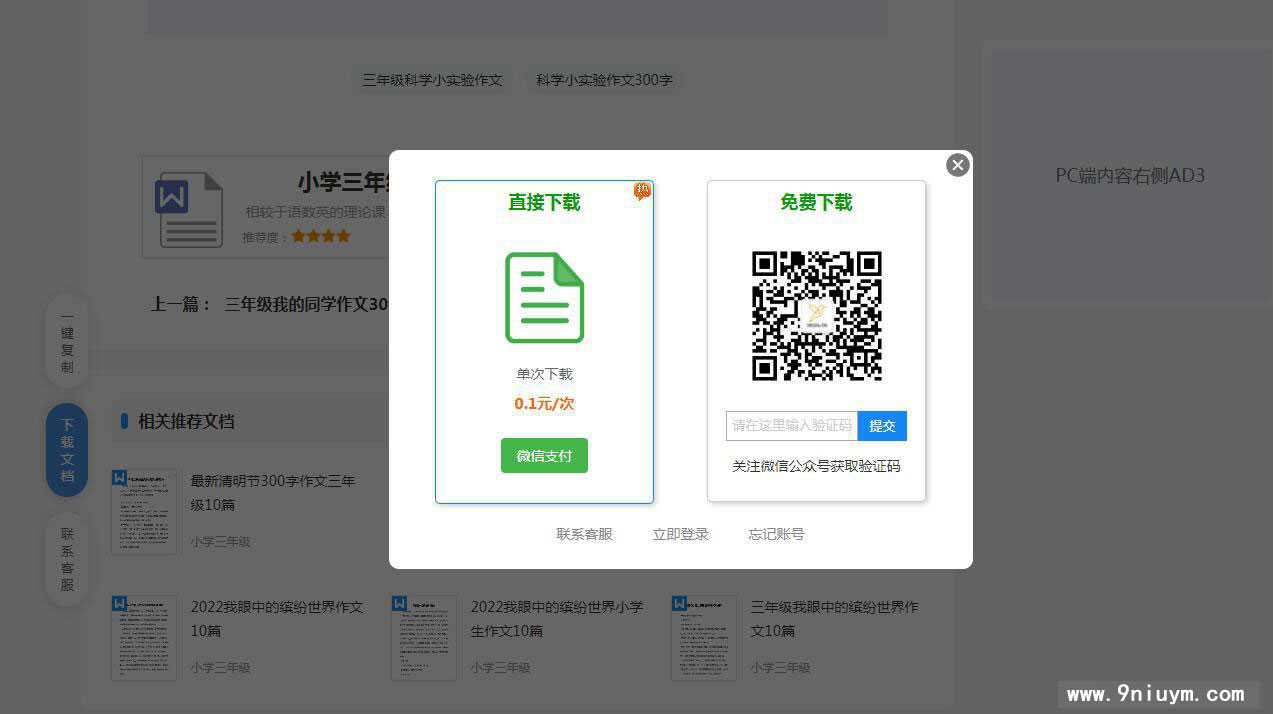Click 忘记账号 link

click(x=776, y=534)
